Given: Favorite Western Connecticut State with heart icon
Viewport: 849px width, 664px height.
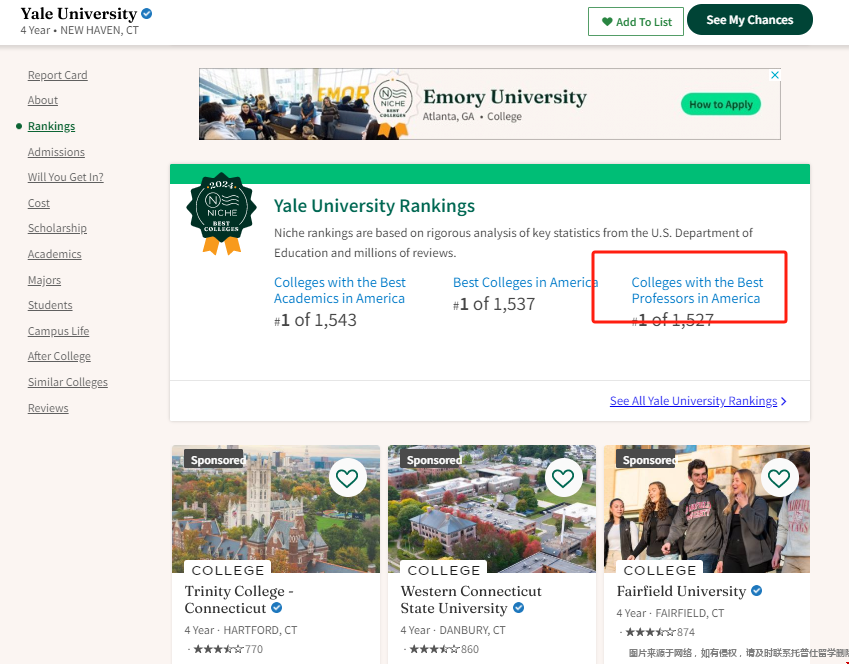Looking at the screenshot, I should [563, 478].
